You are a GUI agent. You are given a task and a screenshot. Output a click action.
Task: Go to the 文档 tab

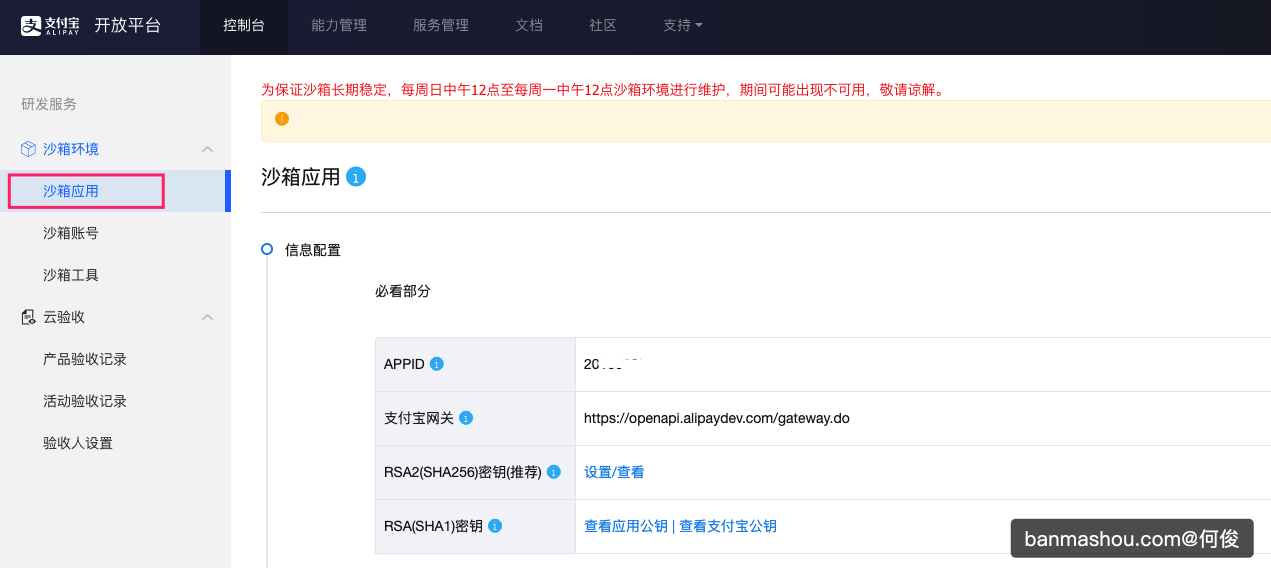[529, 26]
